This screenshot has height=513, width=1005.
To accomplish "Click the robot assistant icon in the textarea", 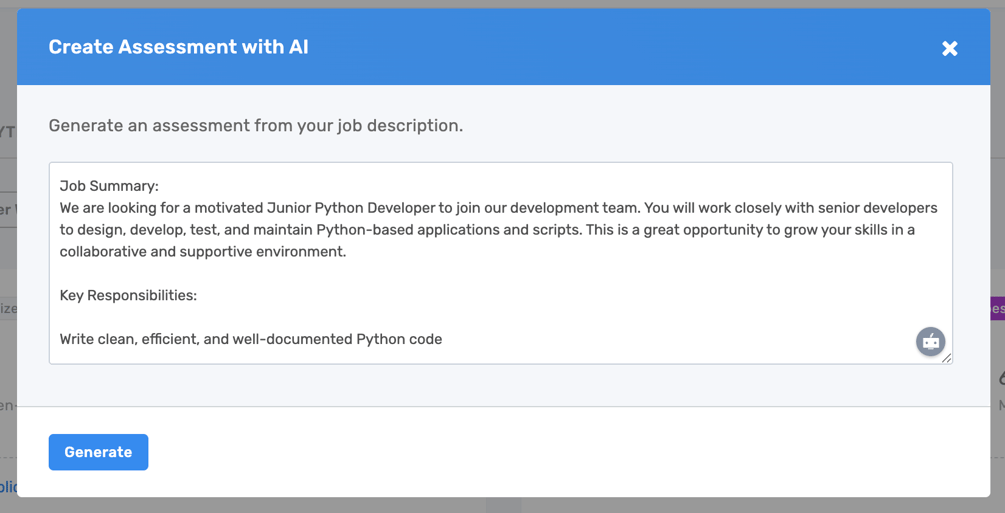I will pyautogui.click(x=931, y=342).
